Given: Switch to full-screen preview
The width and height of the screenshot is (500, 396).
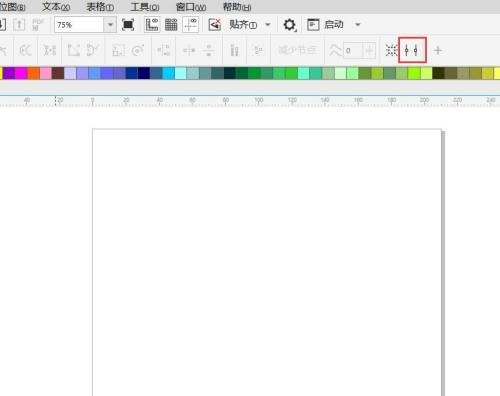Looking at the screenshot, I should [128, 25].
